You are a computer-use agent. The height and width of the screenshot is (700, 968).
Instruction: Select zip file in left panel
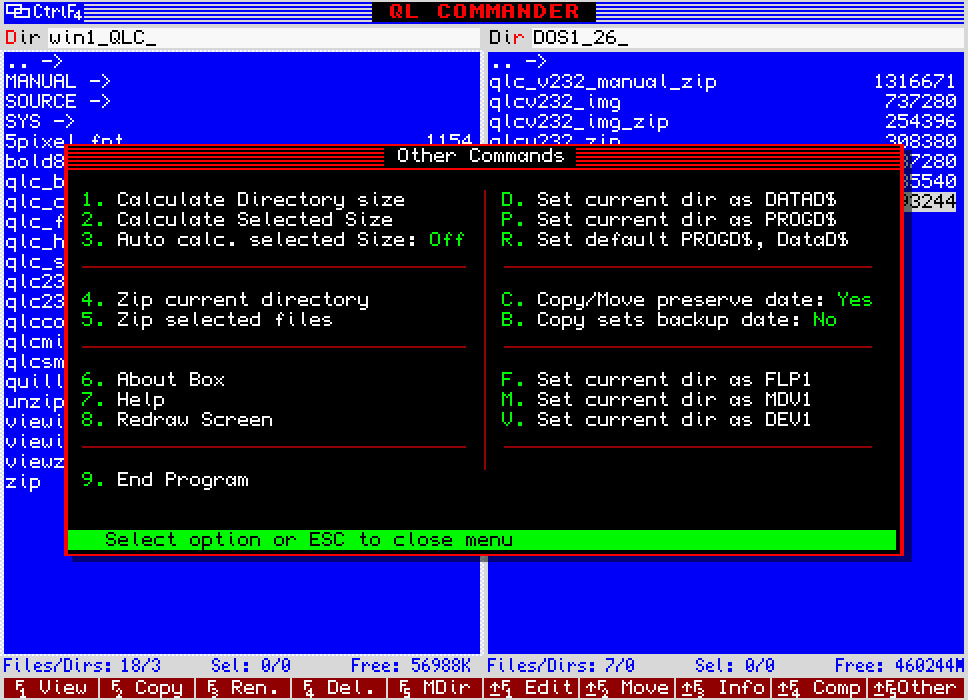click(23, 481)
